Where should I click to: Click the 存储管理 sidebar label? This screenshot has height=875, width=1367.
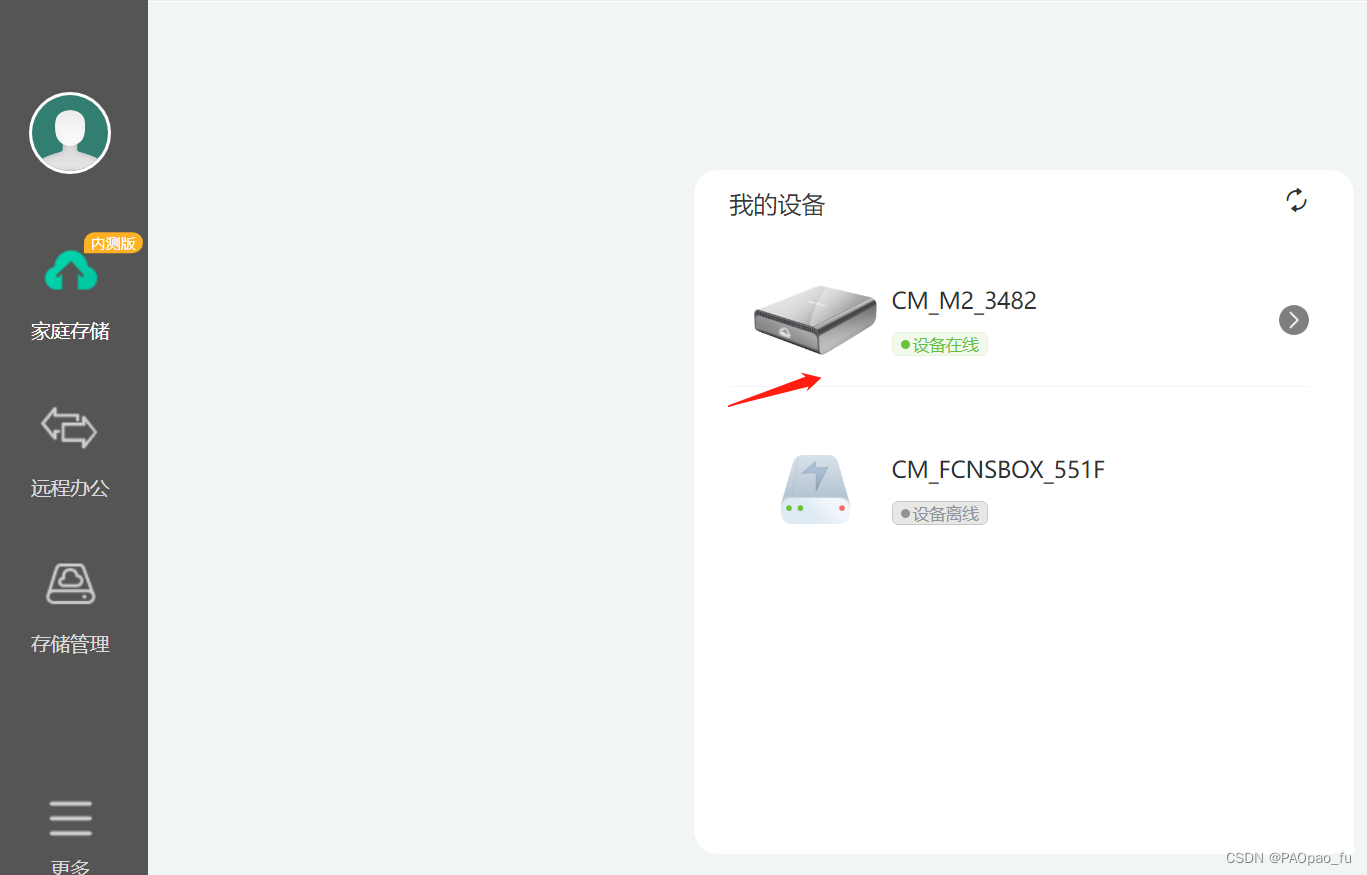click(x=70, y=644)
